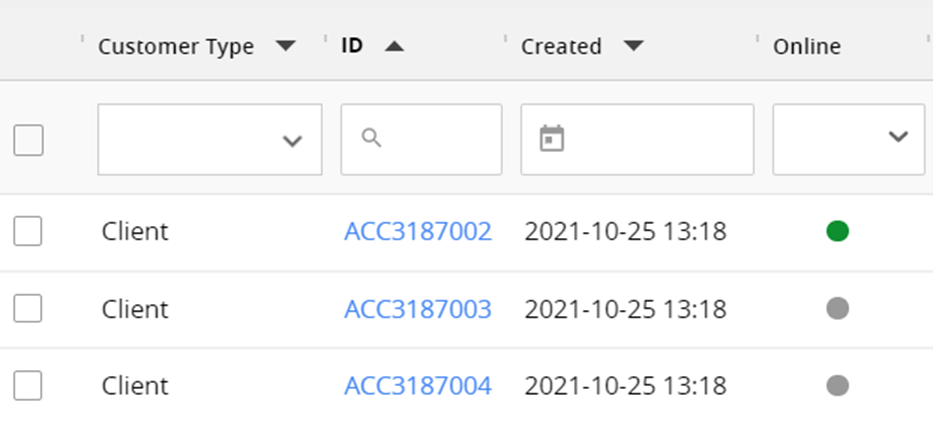The width and height of the screenshot is (933, 423).
Task: Open account link ACC3187003
Action: 418,309
